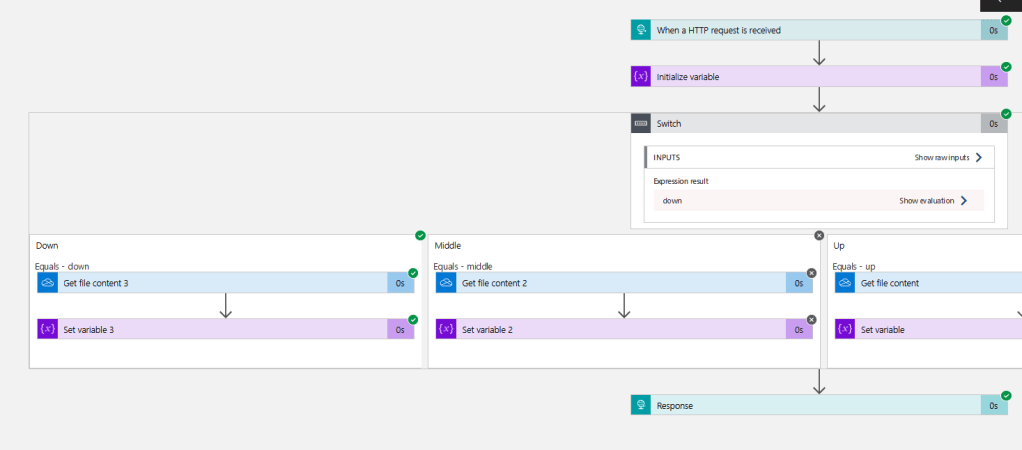Screen dimensions: 1022x450
Task: Click the Middle case skipped status badge
Action: point(819,235)
